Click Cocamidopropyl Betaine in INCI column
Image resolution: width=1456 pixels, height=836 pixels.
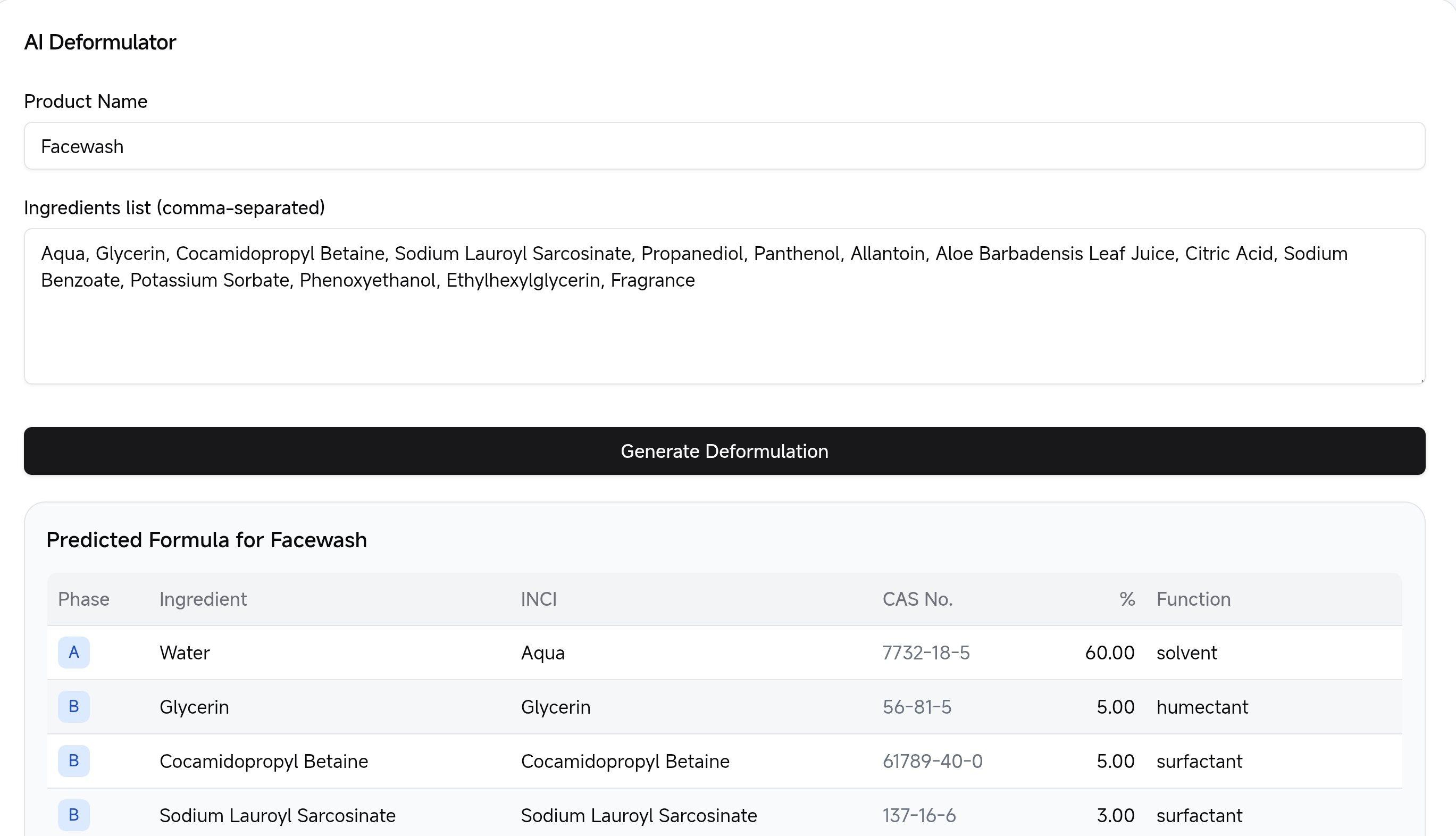pyautogui.click(x=625, y=762)
